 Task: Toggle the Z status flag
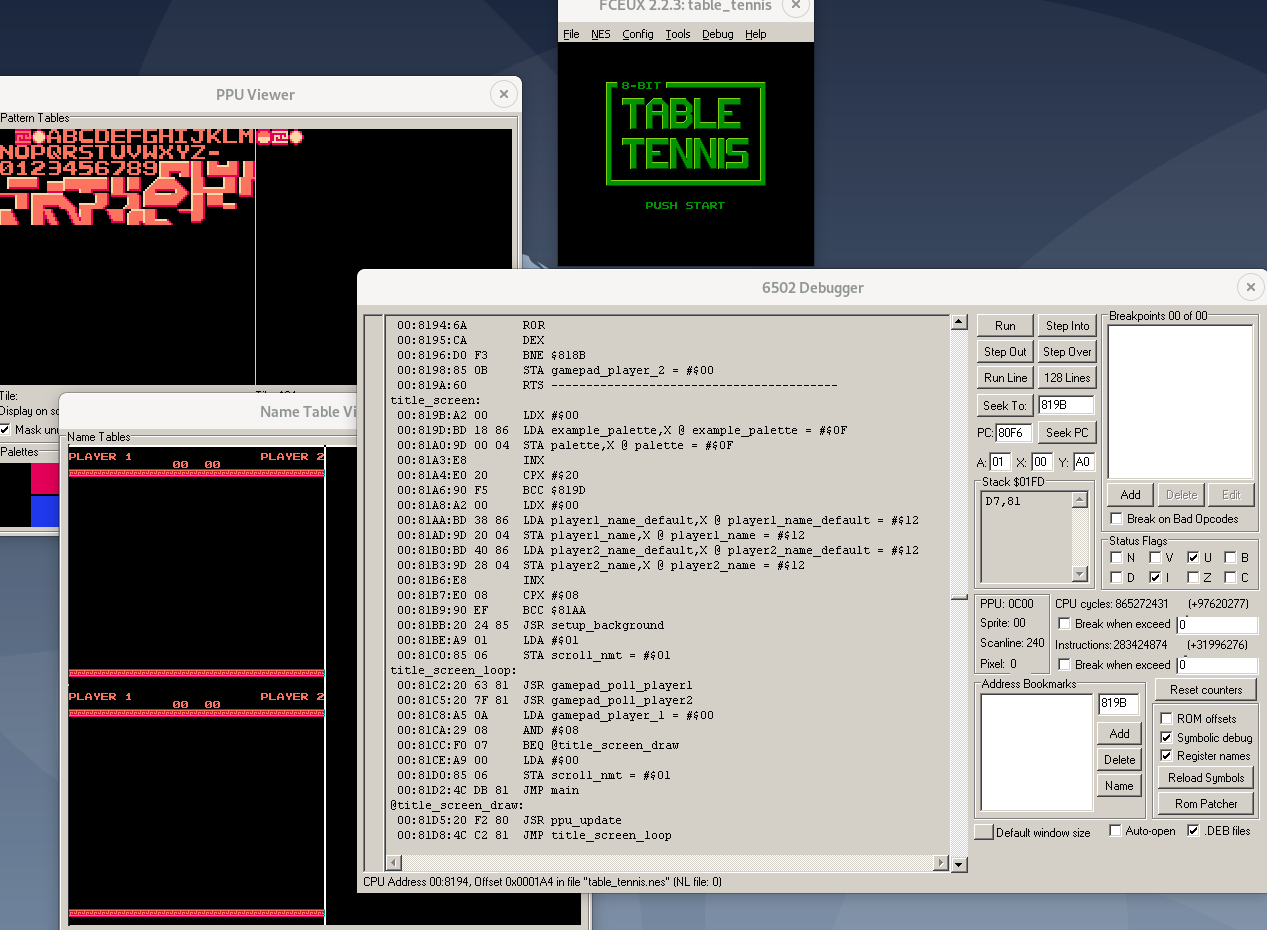pyautogui.click(x=1193, y=578)
